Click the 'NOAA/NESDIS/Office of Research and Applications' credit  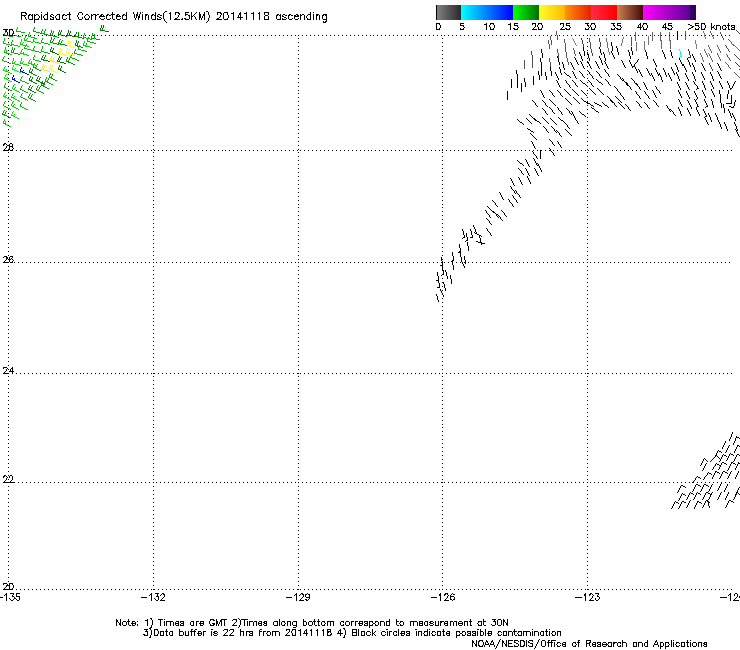(x=589, y=644)
